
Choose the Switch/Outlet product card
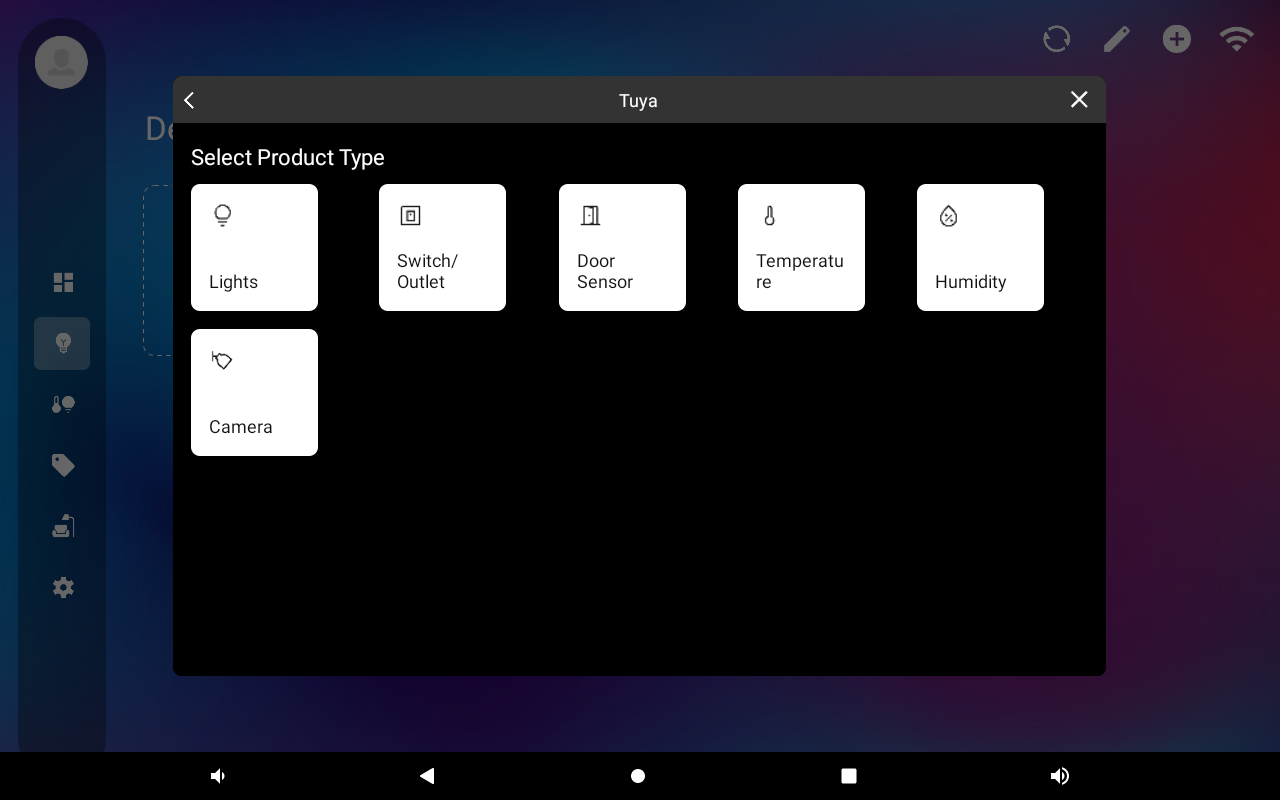442,247
